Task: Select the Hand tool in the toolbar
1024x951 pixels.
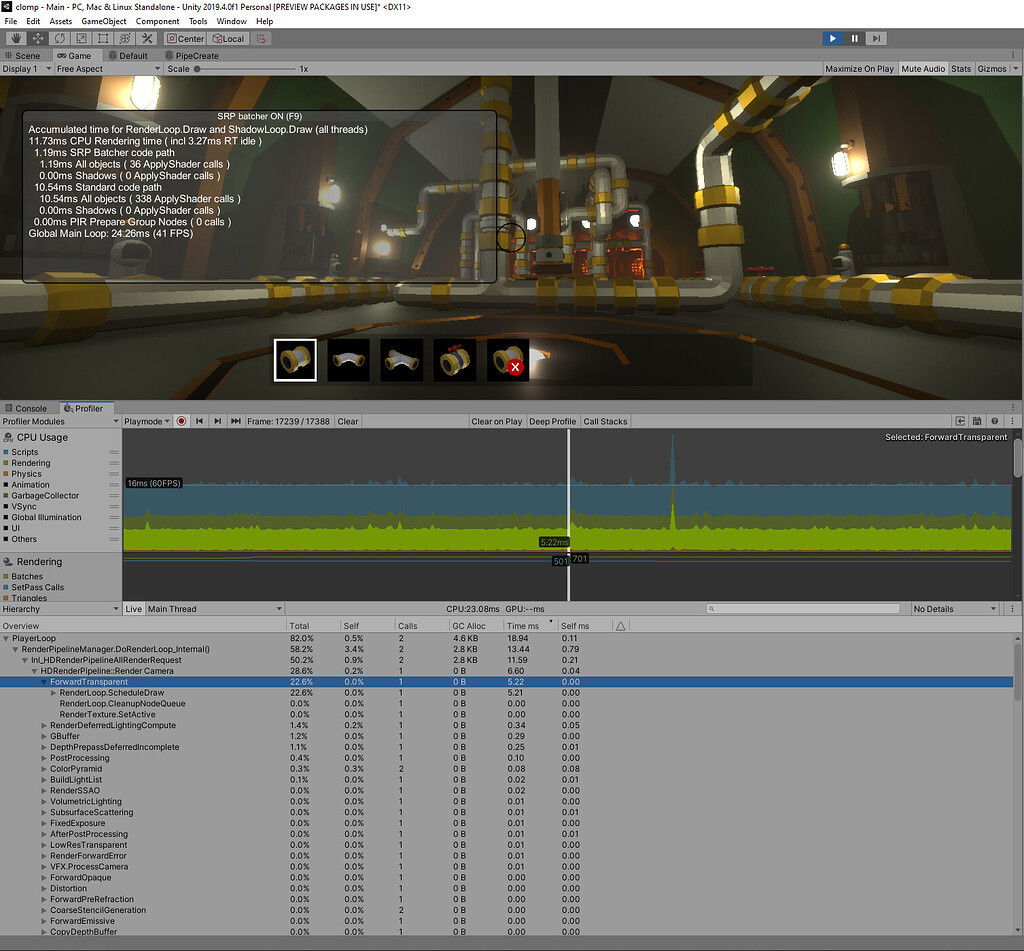Action: coord(17,38)
